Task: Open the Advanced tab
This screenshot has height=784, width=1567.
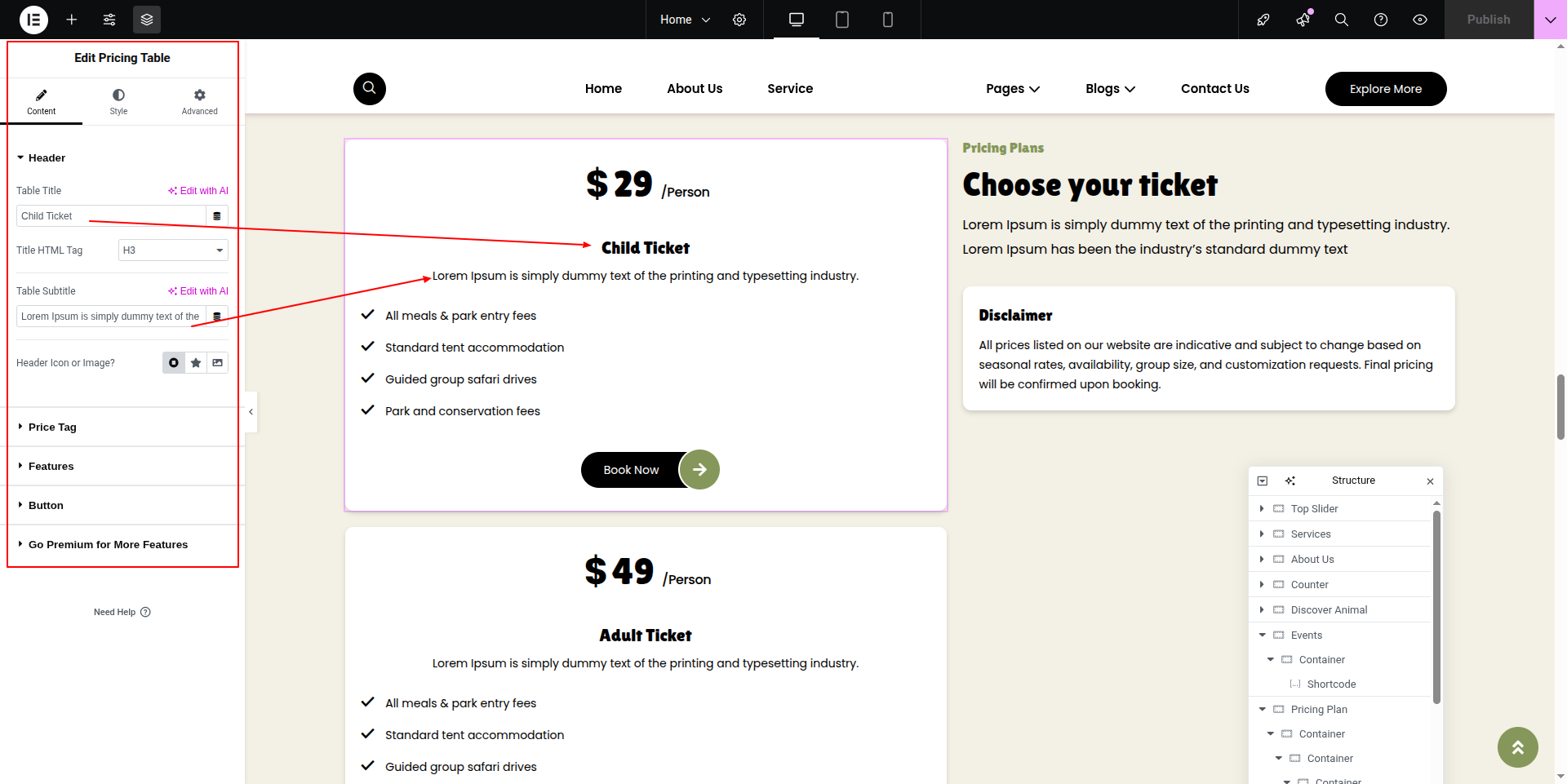Action: [199, 102]
